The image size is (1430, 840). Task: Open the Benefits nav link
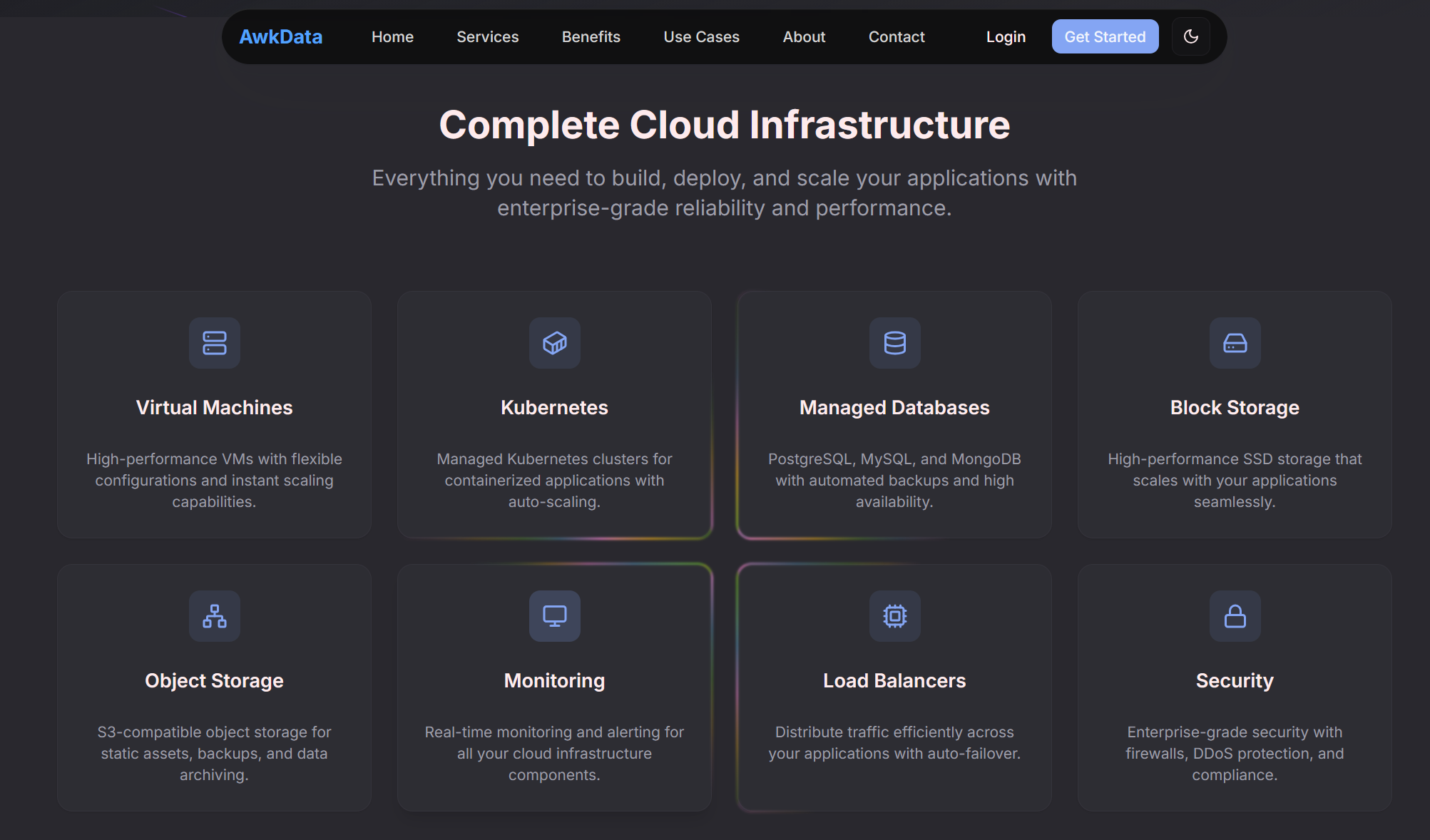[591, 37]
